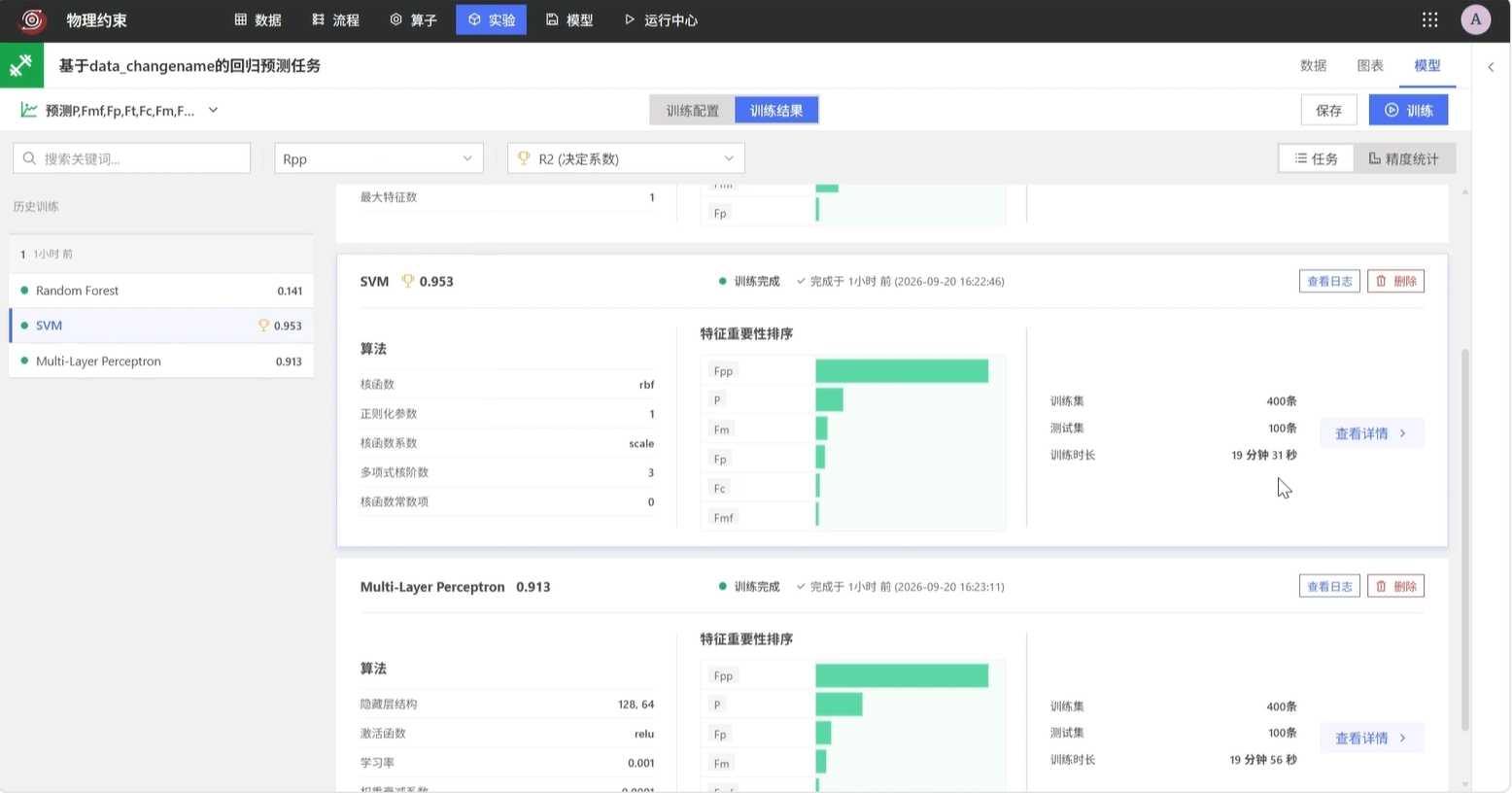Open the Rpp dropdown
Screen dimensions: 1512x793
click(x=379, y=158)
